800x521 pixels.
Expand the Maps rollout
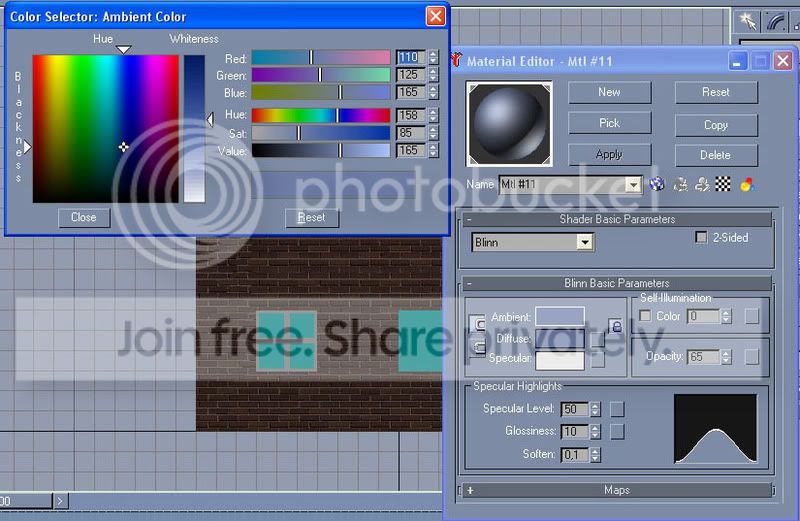coord(616,490)
